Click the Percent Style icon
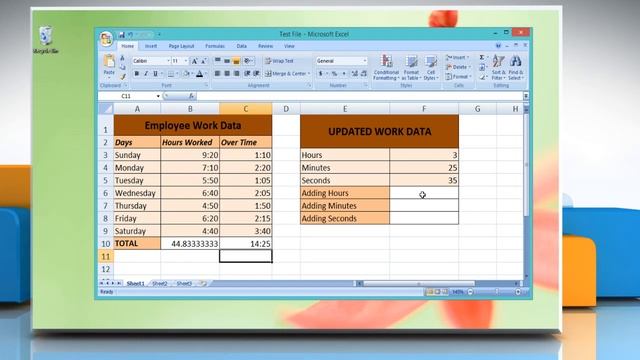 pos(334,74)
